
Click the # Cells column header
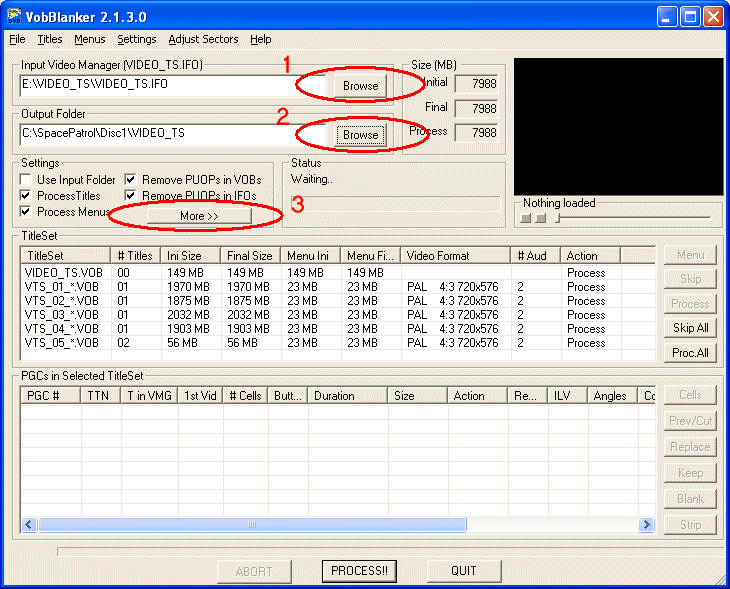point(245,396)
